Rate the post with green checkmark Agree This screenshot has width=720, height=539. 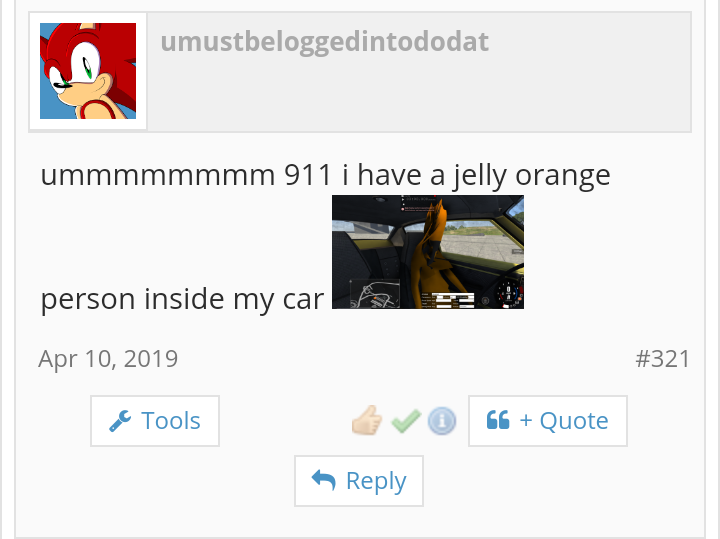pyautogui.click(x=406, y=421)
